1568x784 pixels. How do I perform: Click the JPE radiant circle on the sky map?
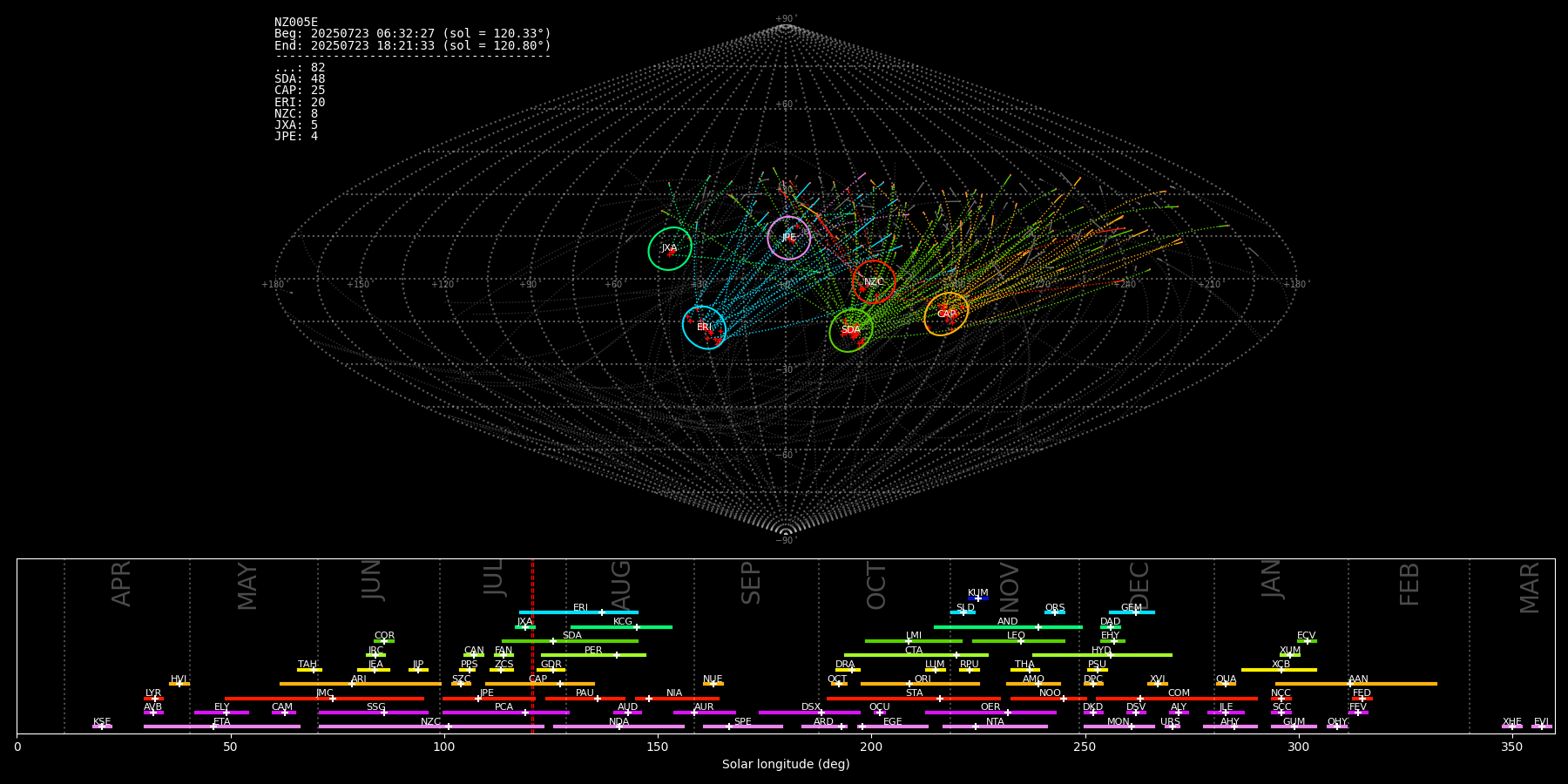click(x=789, y=238)
